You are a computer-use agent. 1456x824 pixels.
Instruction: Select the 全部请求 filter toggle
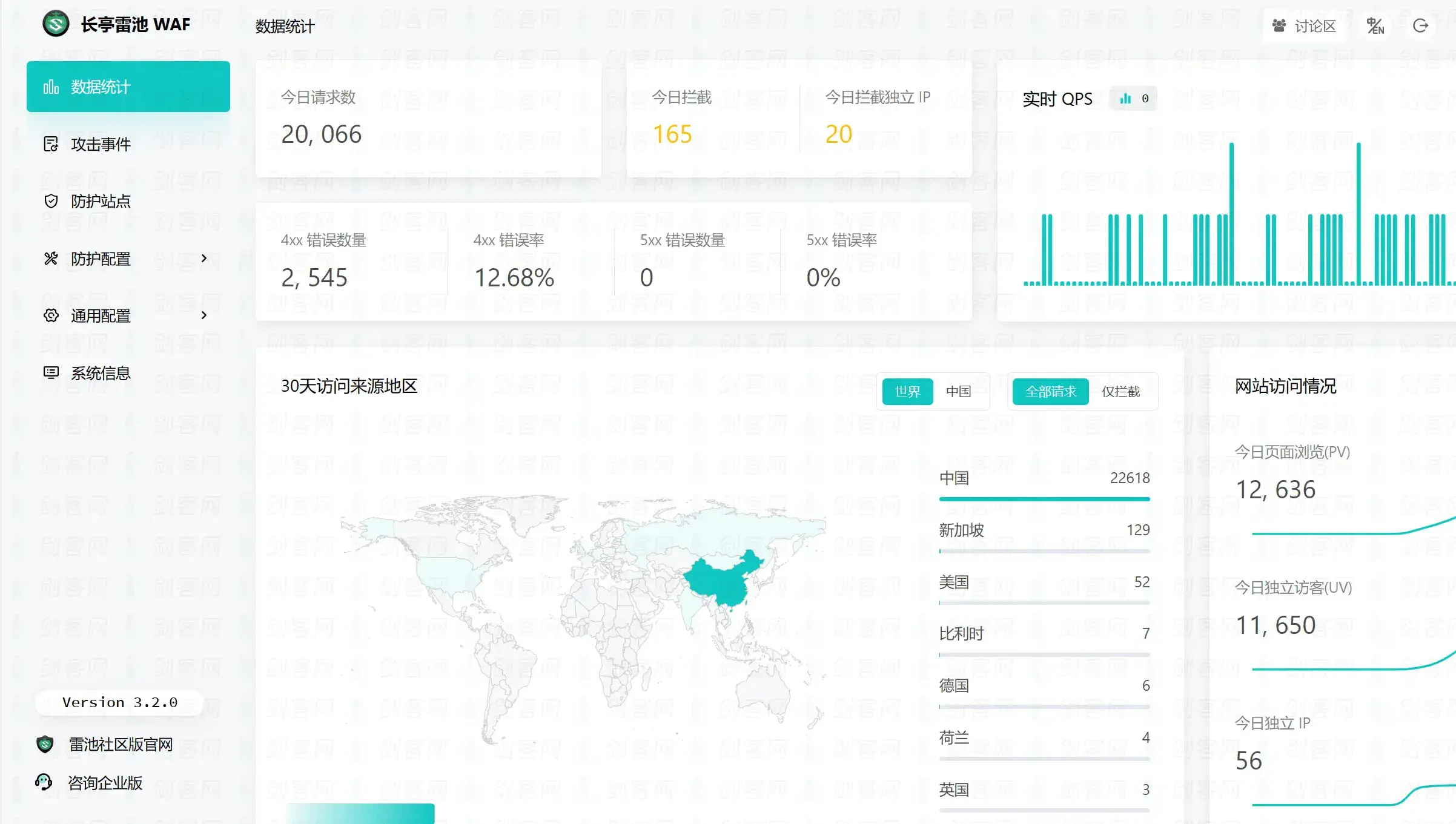[1051, 392]
